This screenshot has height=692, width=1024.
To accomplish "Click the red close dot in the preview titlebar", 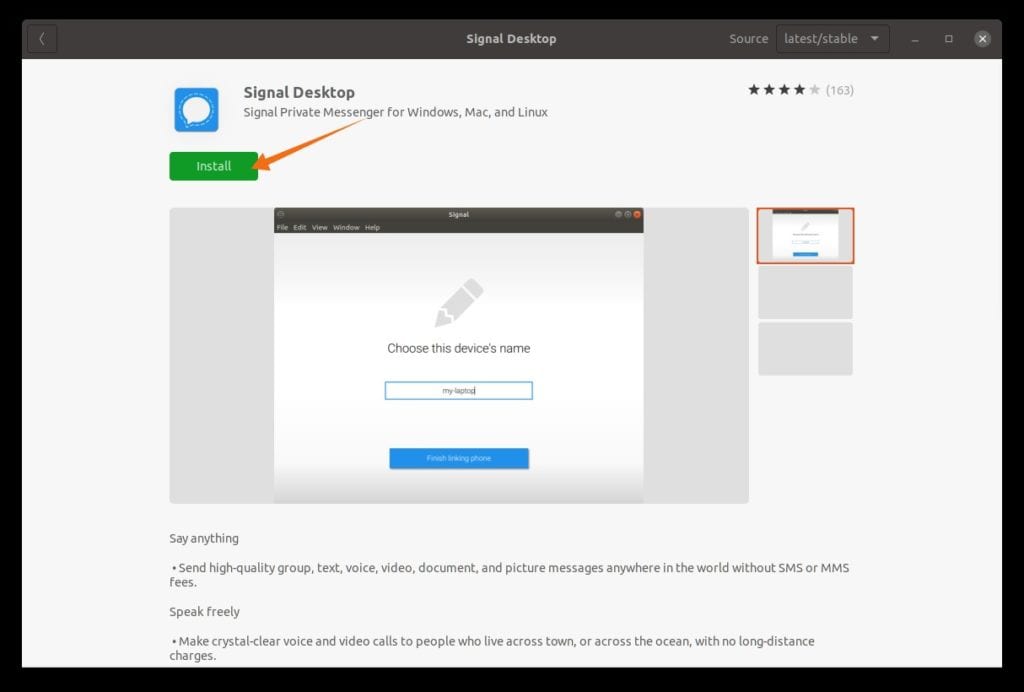I will (637, 213).
